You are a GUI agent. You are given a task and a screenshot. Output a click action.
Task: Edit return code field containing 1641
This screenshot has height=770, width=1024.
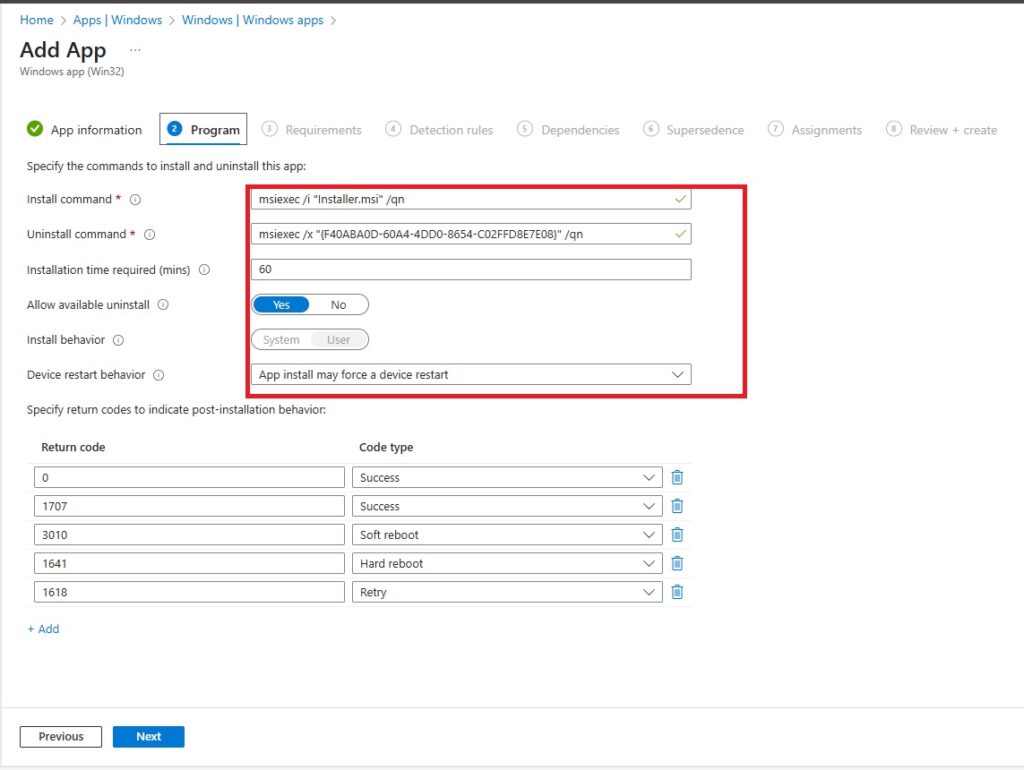(189, 563)
